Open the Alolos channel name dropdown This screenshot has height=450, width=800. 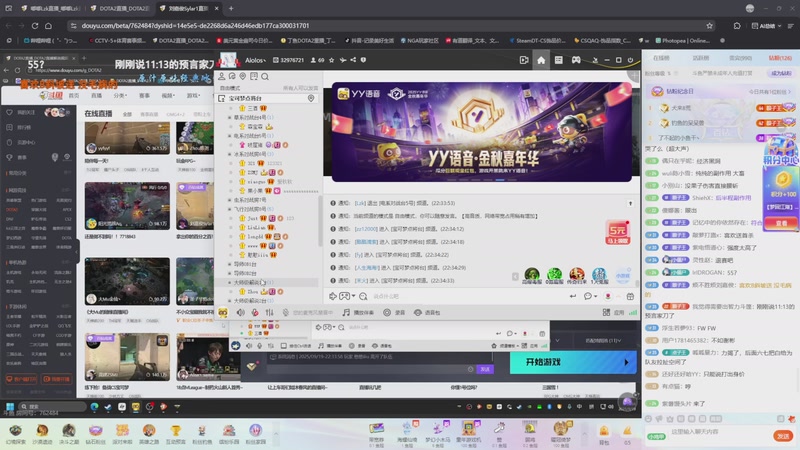coord(255,60)
